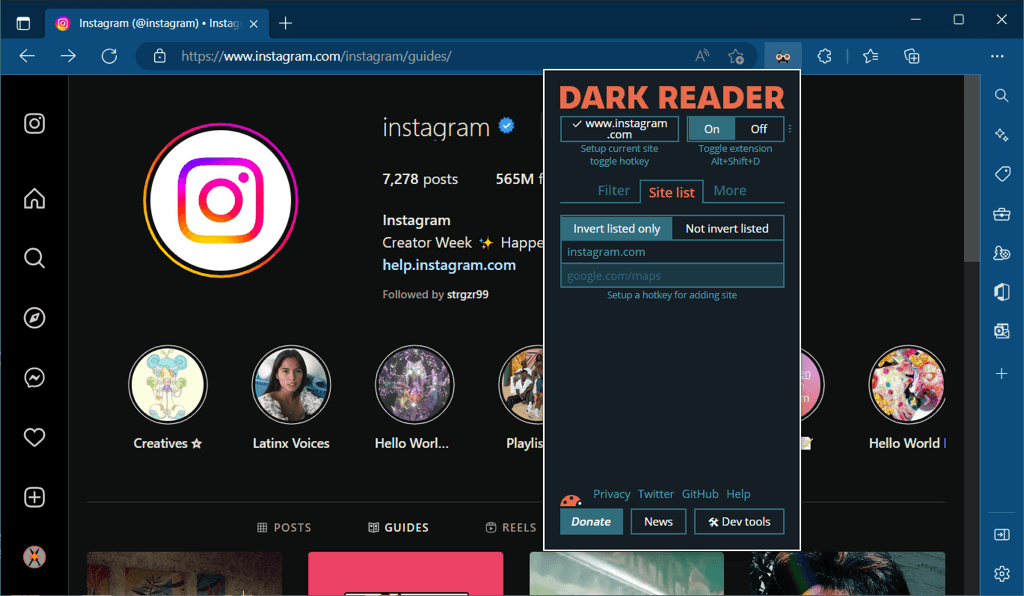Open Dark Reader GitHub link
Screen dimensions: 1024x596
click(700, 494)
